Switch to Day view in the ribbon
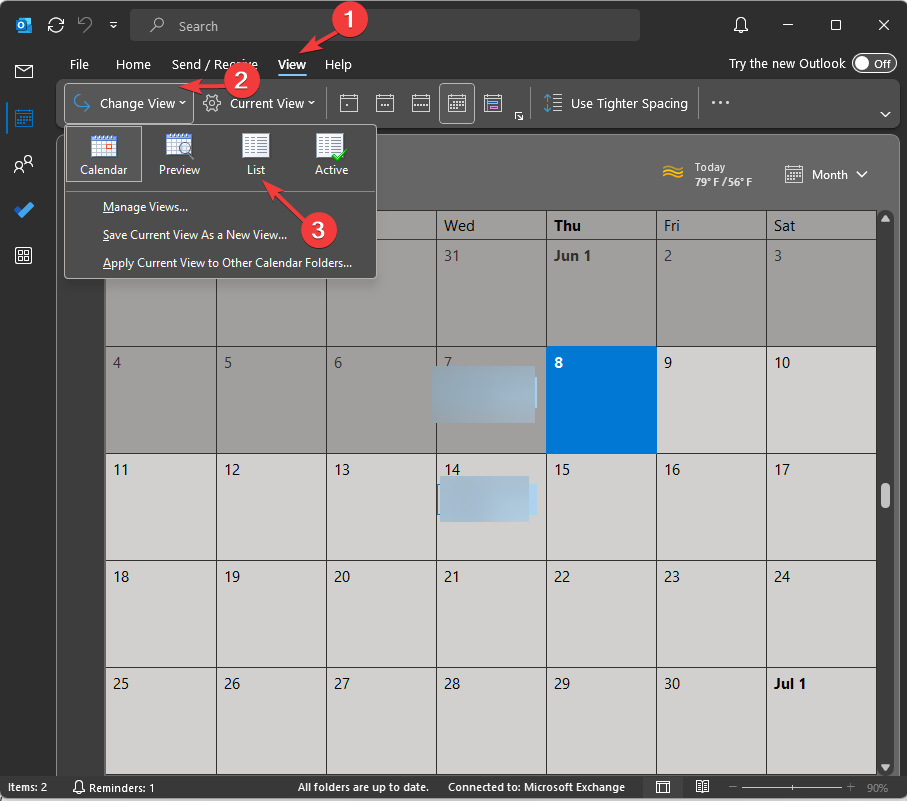This screenshot has width=907, height=801. 348,103
